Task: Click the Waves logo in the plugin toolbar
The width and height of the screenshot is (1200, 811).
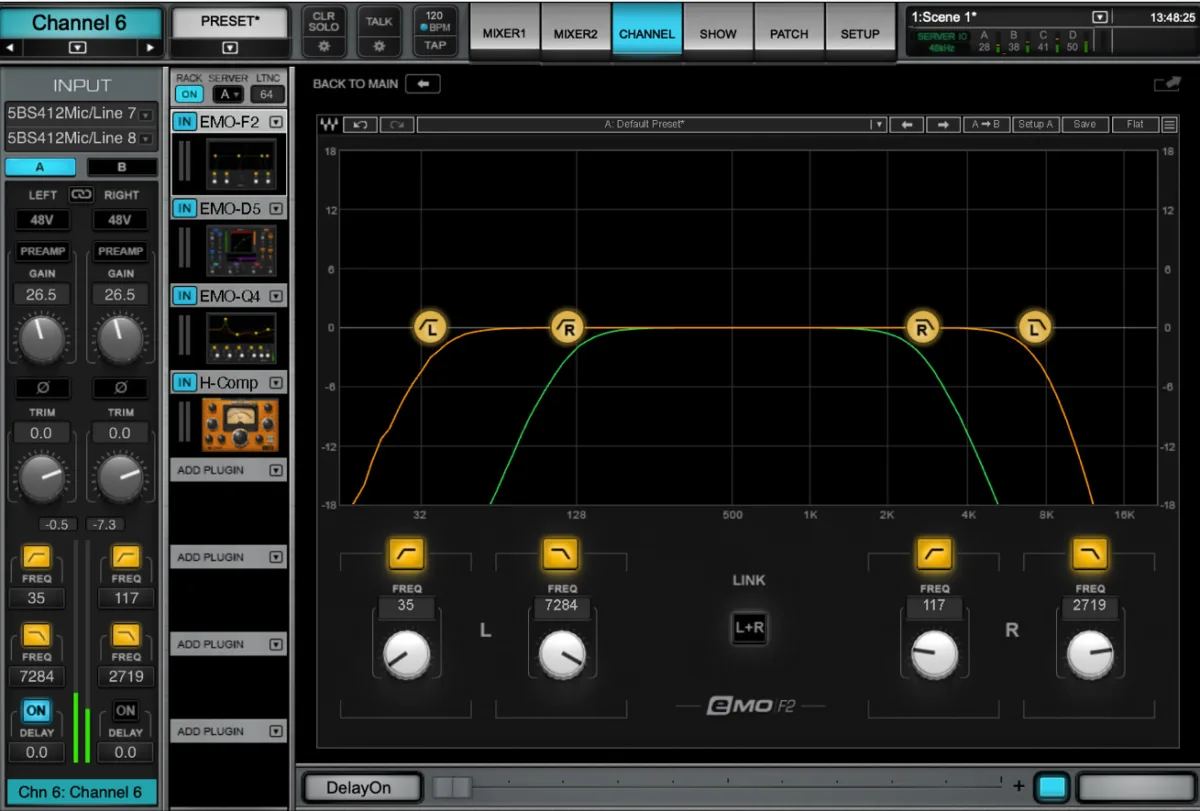Action: [x=329, y=125]
